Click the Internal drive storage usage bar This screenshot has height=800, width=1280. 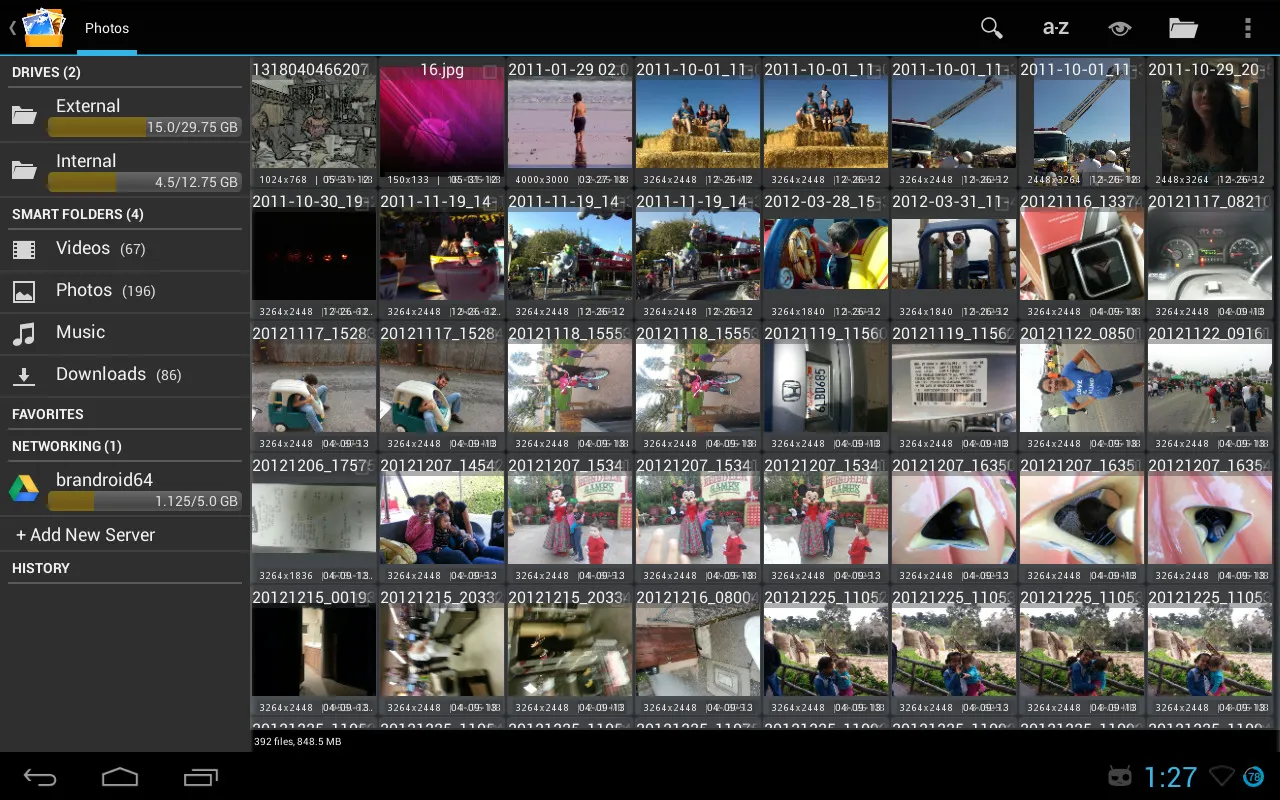coord(145,182)
